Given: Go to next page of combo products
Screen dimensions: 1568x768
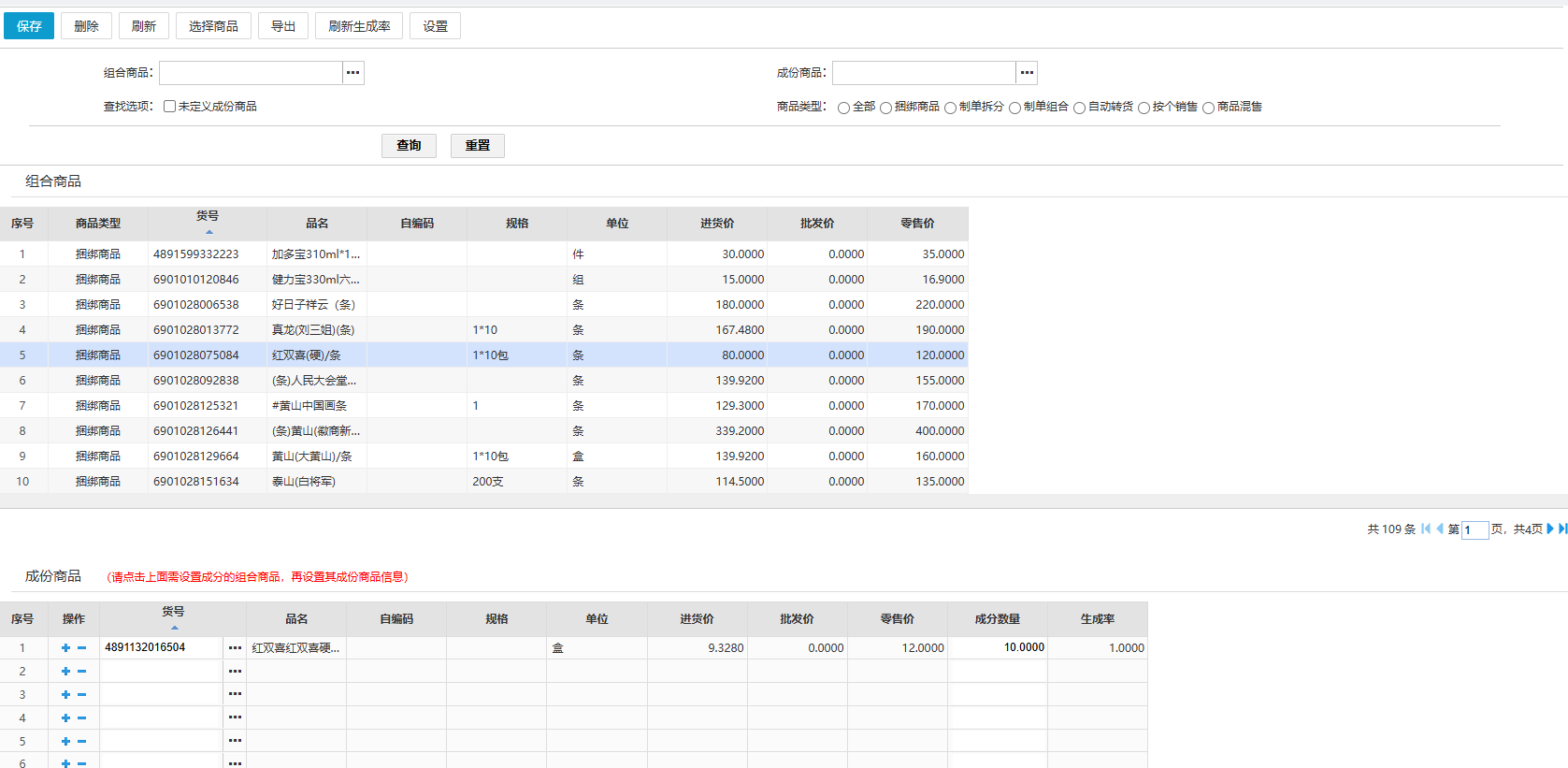Looking at the screenshot, I should [1550, 529].
